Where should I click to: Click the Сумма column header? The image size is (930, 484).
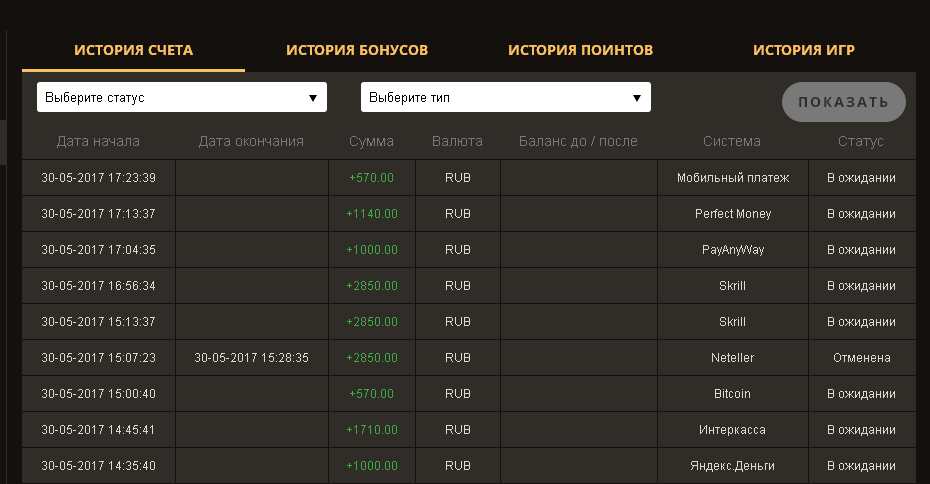point(371,141)
